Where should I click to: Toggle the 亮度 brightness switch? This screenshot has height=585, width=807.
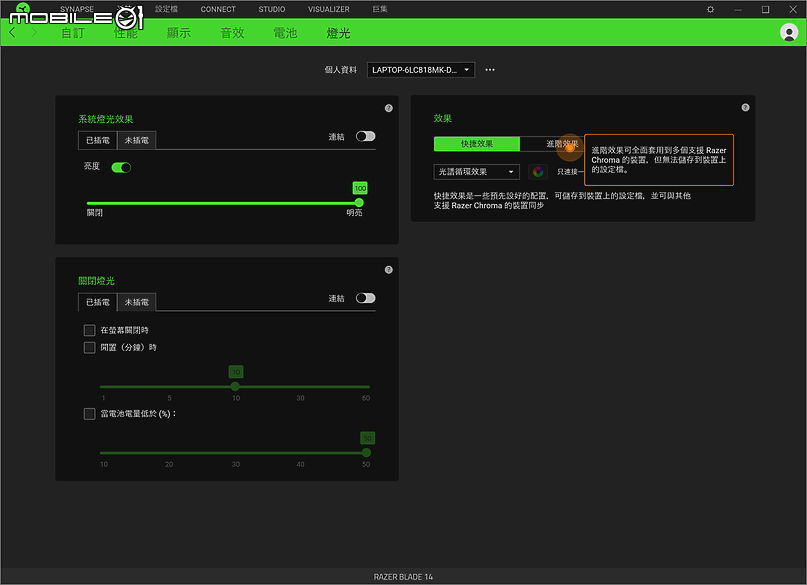click(x=121, y=167)
